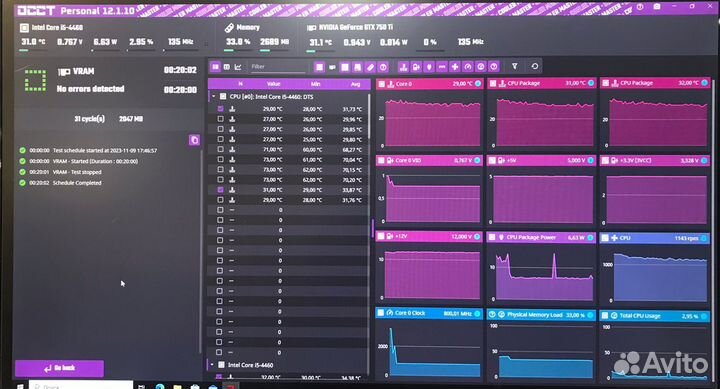Viewport: 720px width, 389px height.
Task: Click blue circle on +5V graph header
Action: 591,160
